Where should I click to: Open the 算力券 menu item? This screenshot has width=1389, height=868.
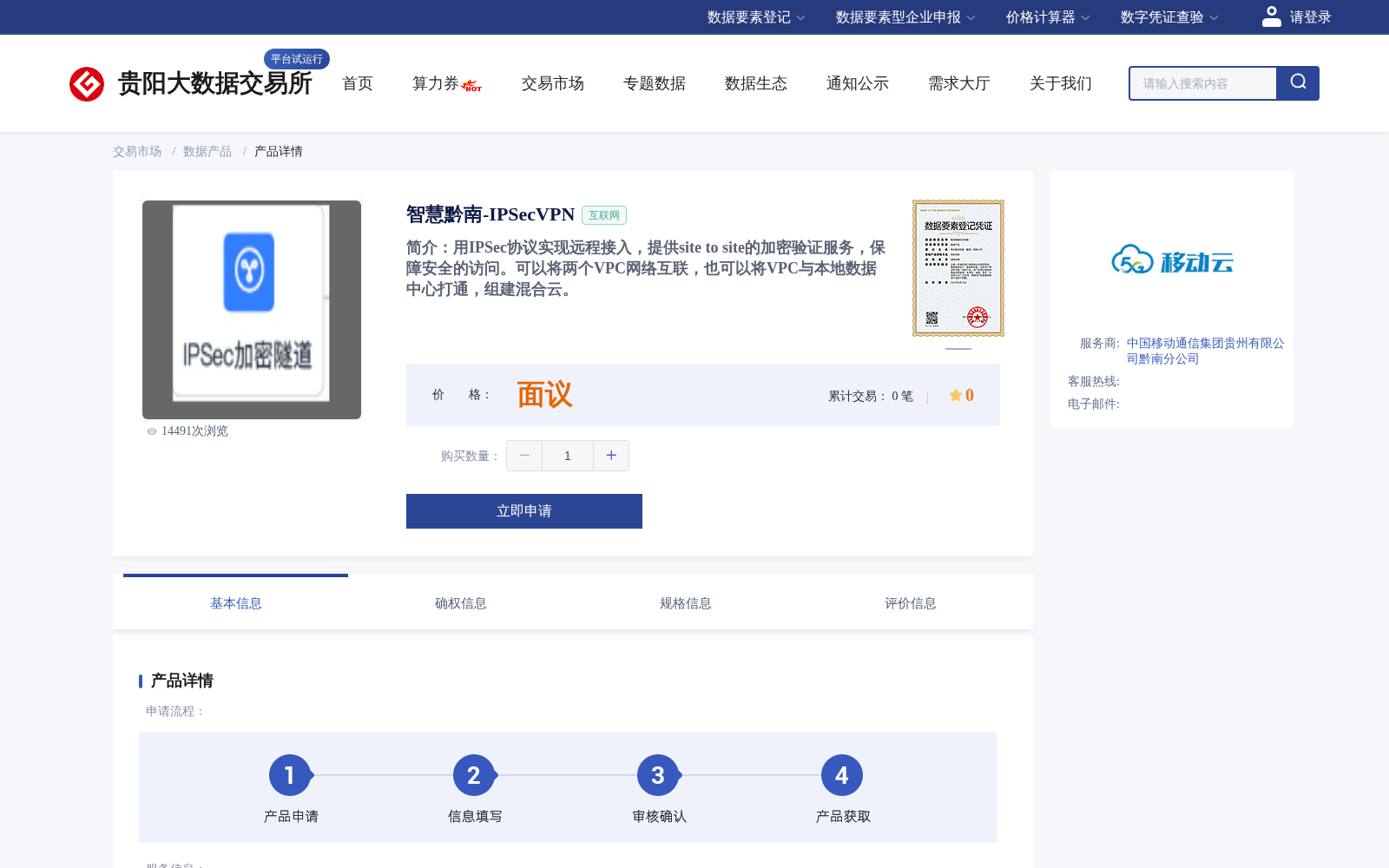click(435, 83)
